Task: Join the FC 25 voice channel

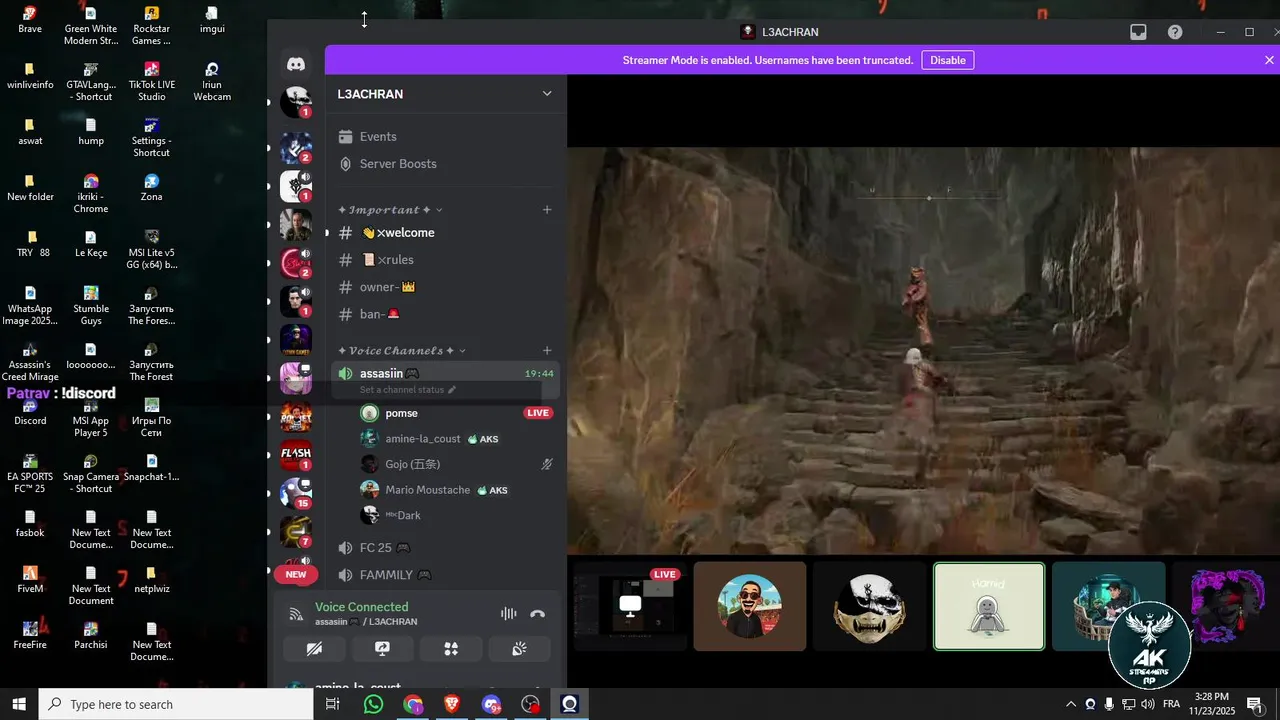Action: (446, 548)
